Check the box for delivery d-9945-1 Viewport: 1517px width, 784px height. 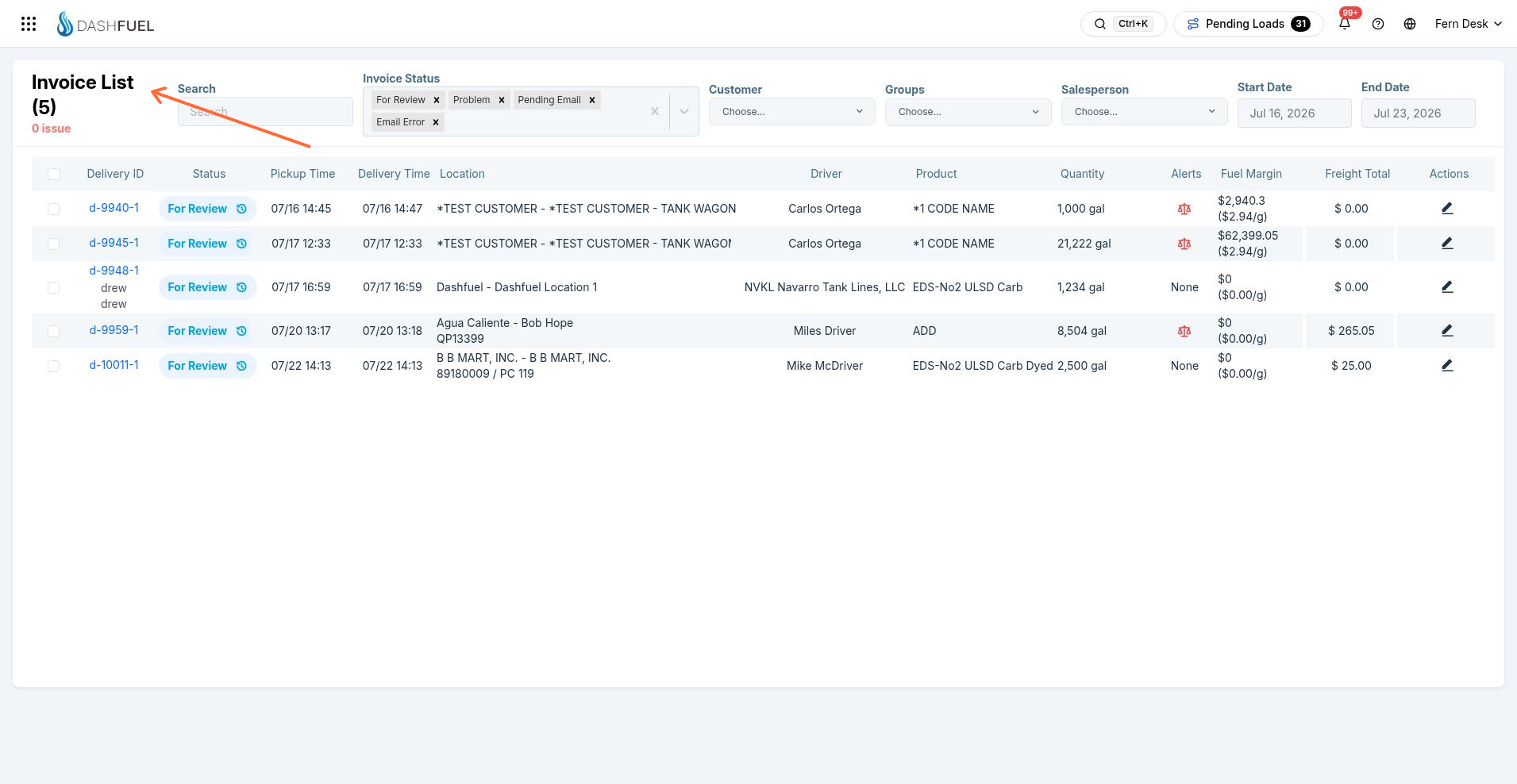click(x=54, y=244)
